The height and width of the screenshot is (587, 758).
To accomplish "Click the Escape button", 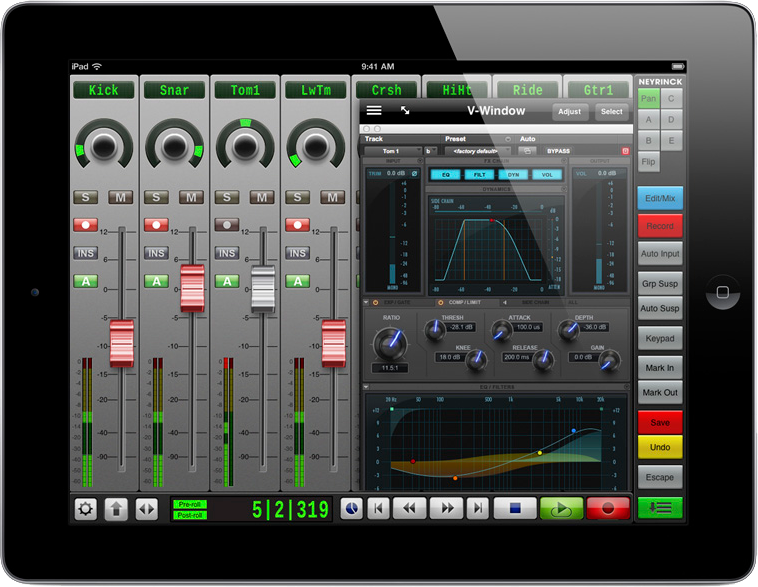I will pyautogui.click(x=660, y=477).
